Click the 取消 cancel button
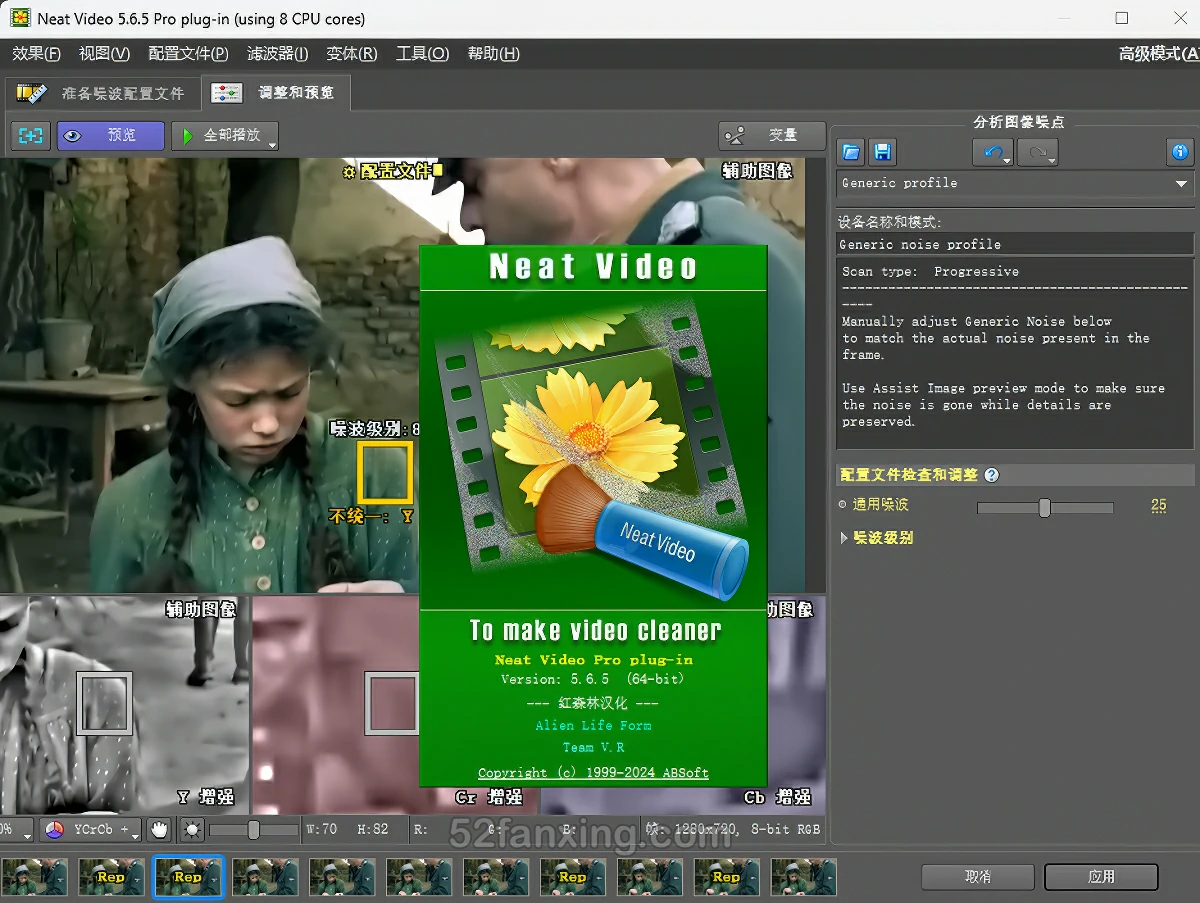This screenshot has height=903, width=1200. (978, 876)
